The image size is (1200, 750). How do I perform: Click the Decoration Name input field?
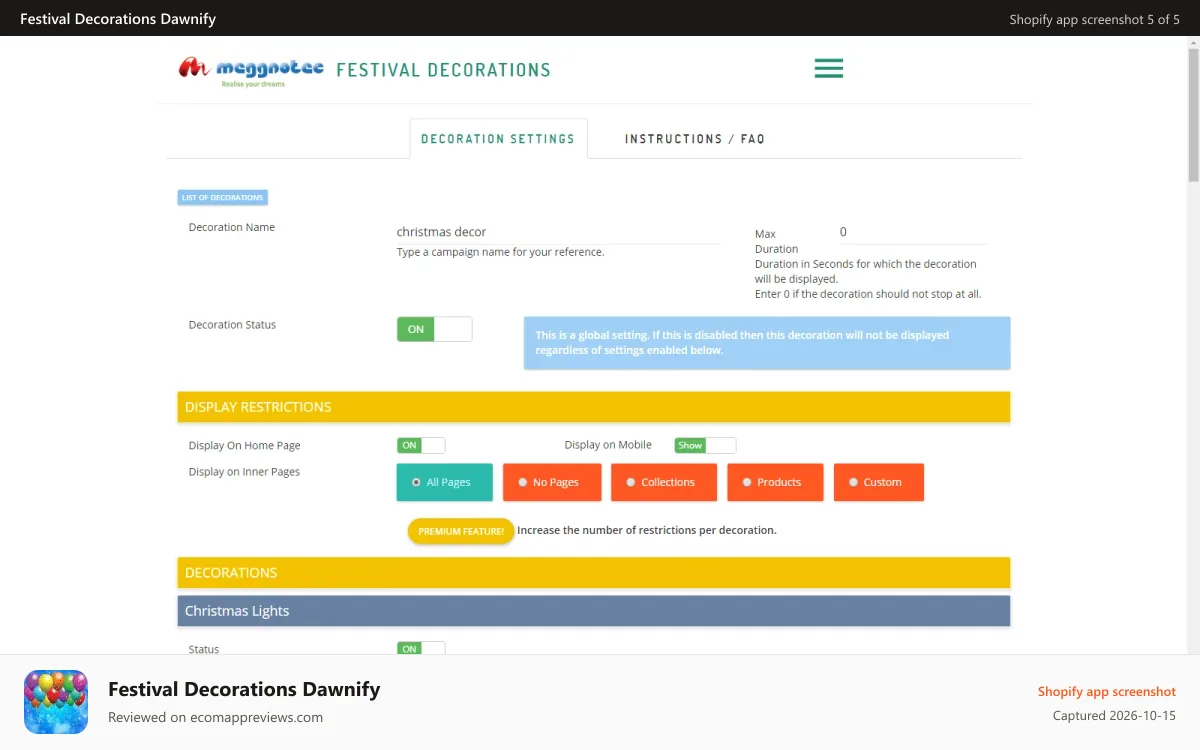558,232
